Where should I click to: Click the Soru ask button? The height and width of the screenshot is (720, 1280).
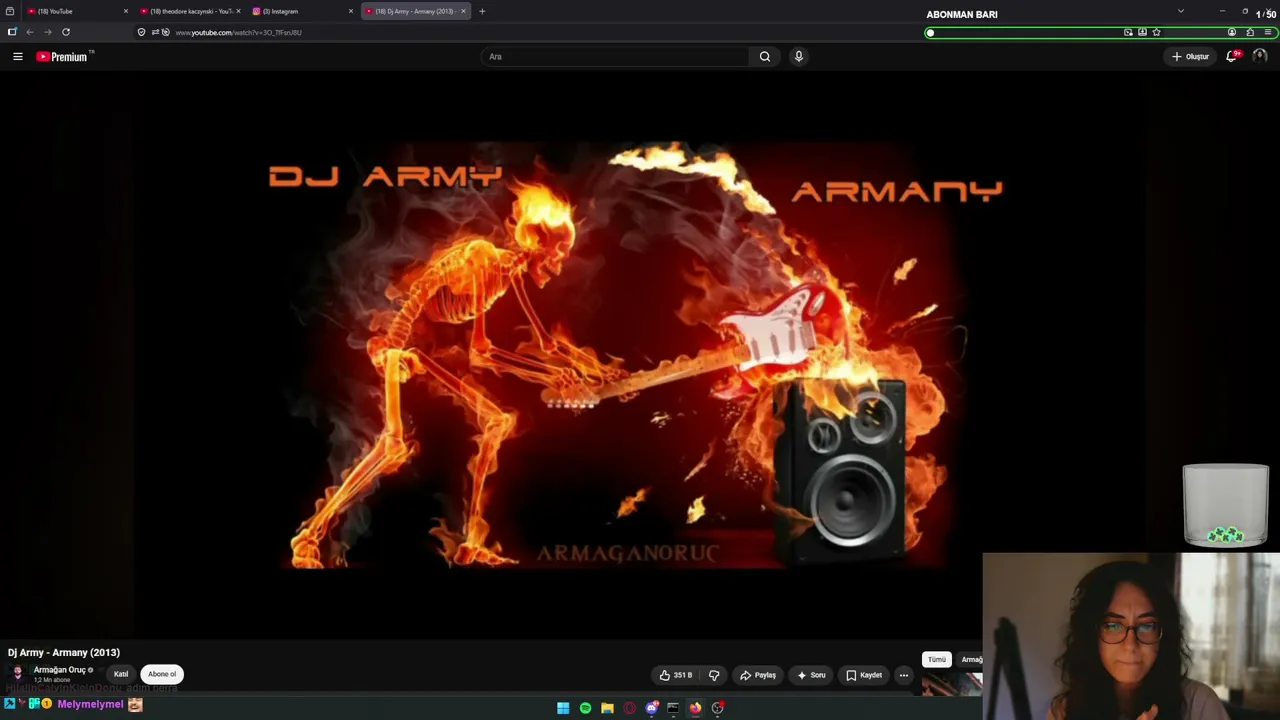click(811, 675)
